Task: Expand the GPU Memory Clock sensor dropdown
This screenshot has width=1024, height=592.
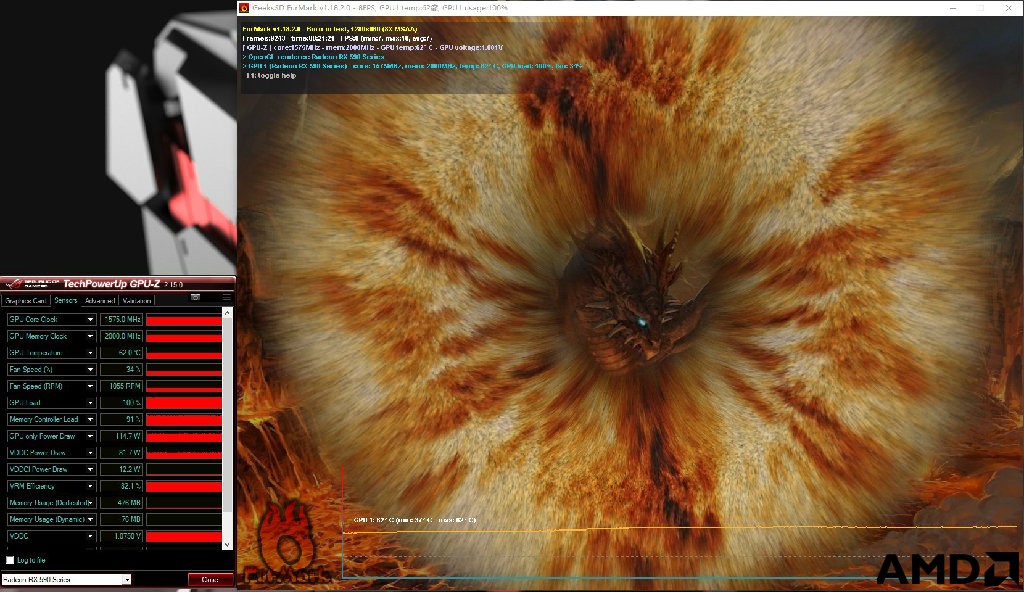Action: coord(90,336)
